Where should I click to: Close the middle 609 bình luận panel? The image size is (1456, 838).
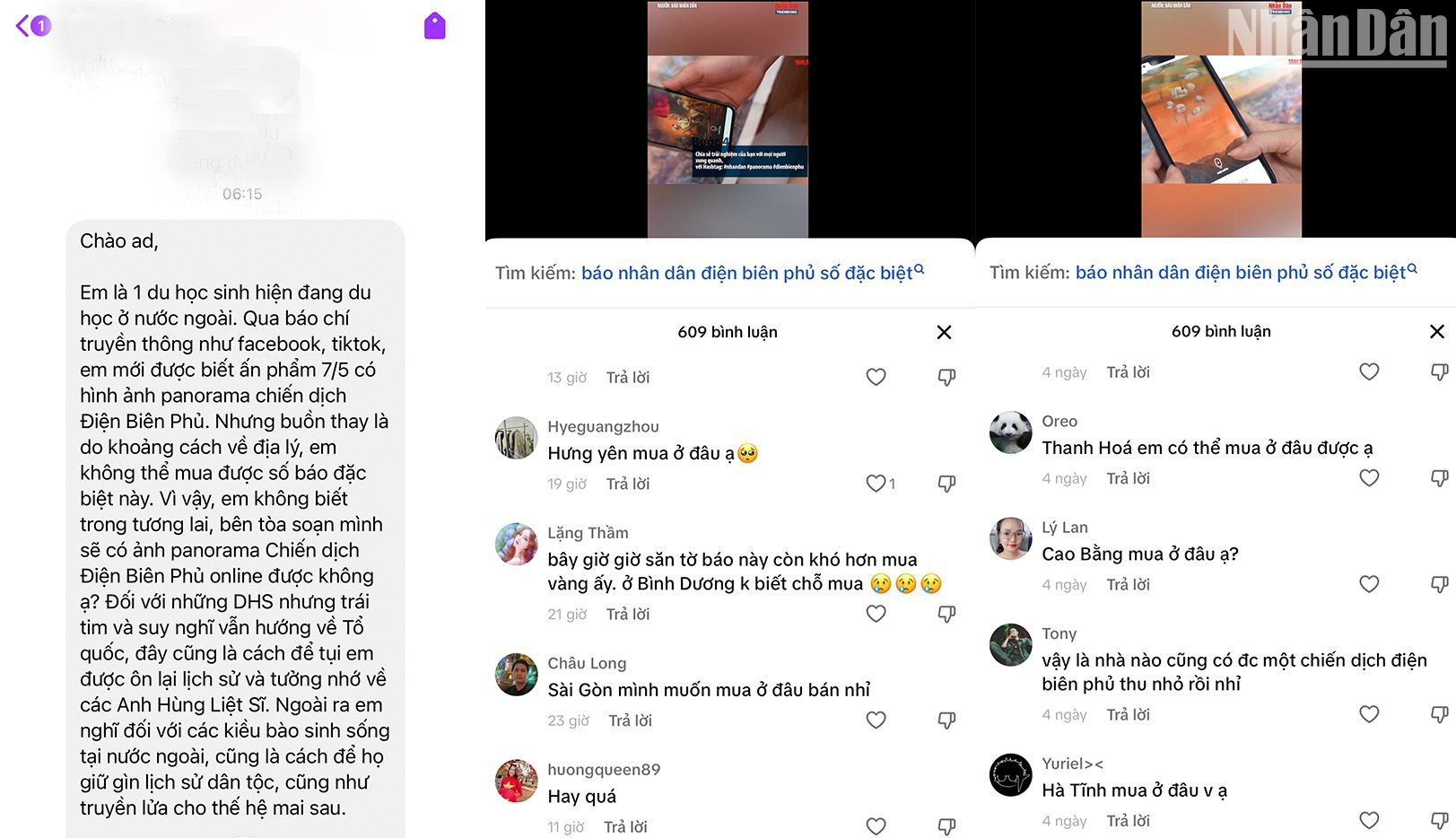pos(944,332)
